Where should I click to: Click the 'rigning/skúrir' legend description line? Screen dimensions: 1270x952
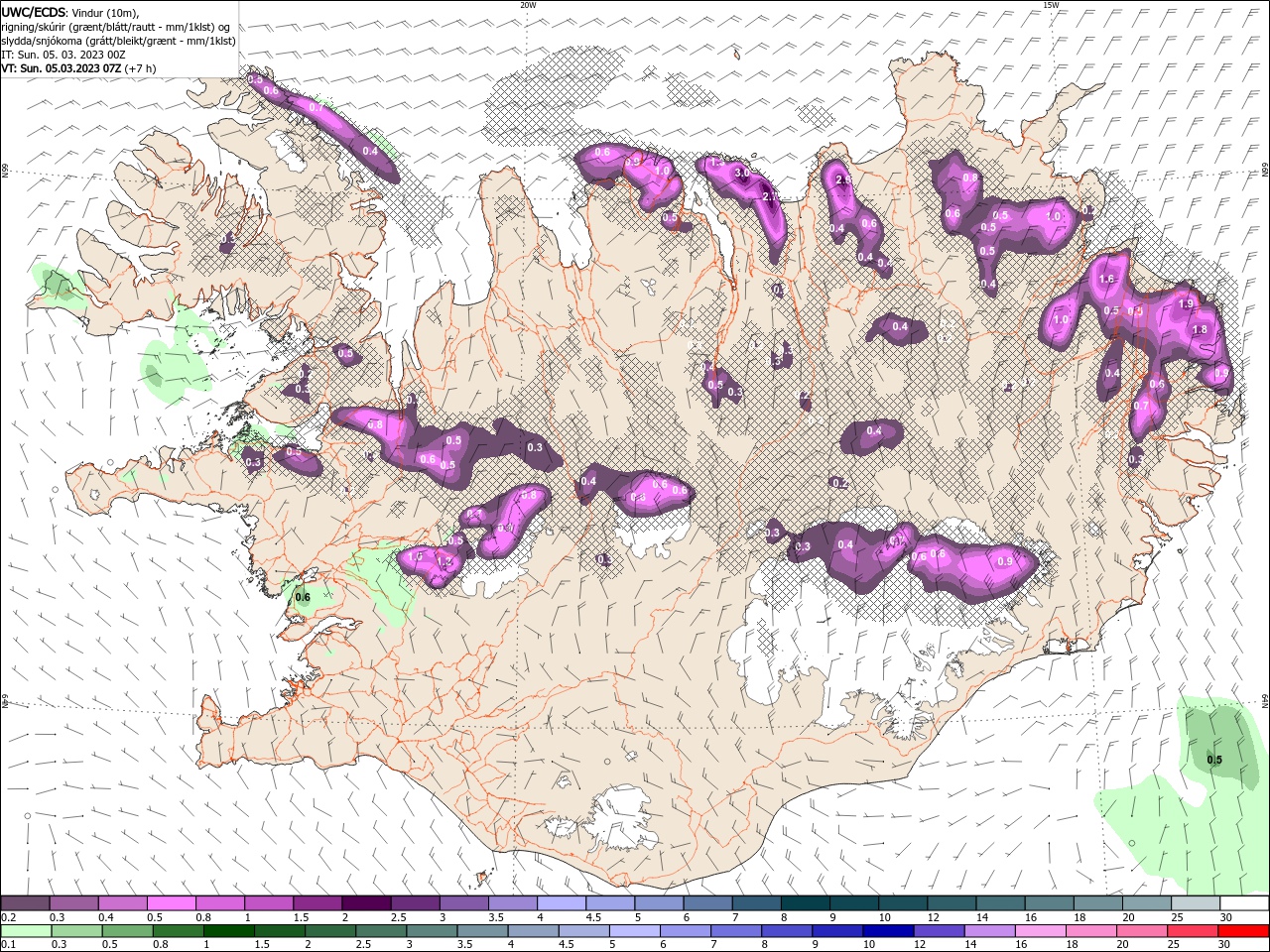pyautogui.click(x=117, y=27)
